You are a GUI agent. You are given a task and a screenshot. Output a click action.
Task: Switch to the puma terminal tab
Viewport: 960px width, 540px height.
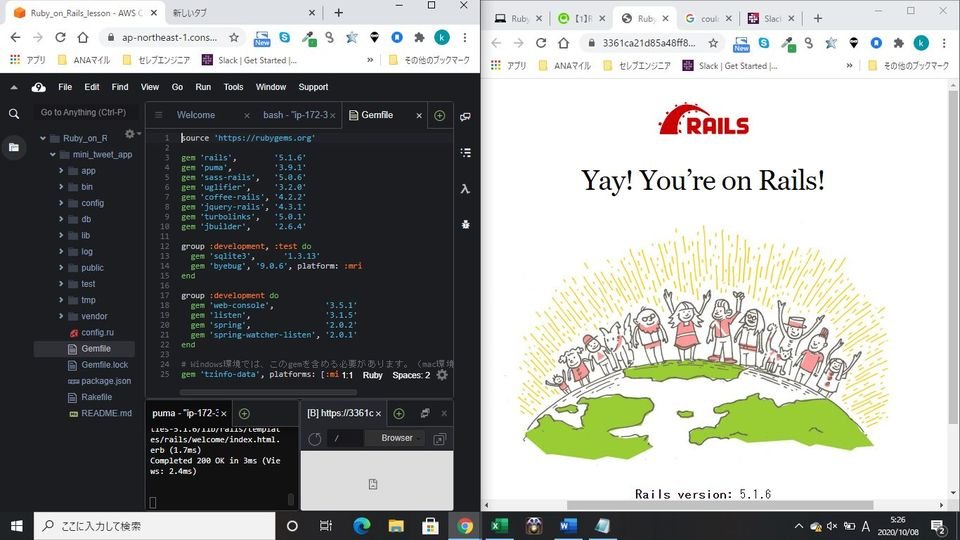coord(186,413)
